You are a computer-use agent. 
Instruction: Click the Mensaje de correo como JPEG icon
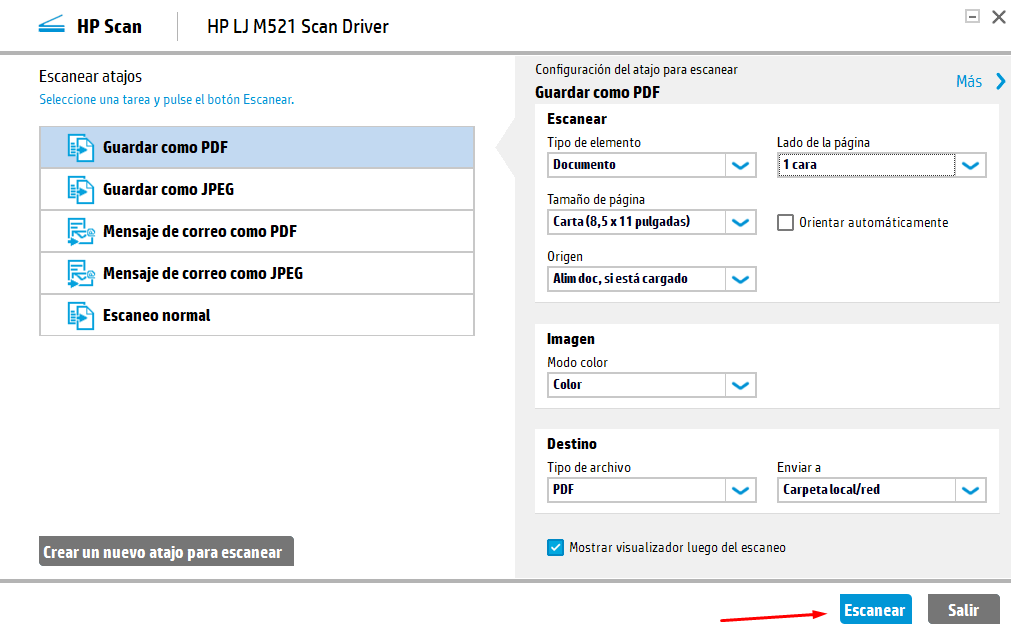tap(81, 273)
